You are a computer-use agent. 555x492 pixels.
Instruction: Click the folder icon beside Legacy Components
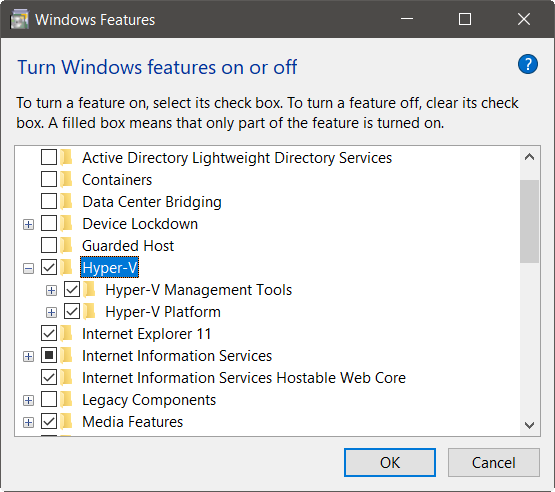[x=66, y=400]
